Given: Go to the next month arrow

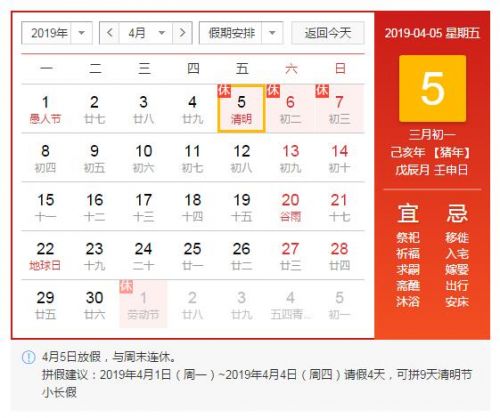Looking at the screenshot, I should point(182,33).
